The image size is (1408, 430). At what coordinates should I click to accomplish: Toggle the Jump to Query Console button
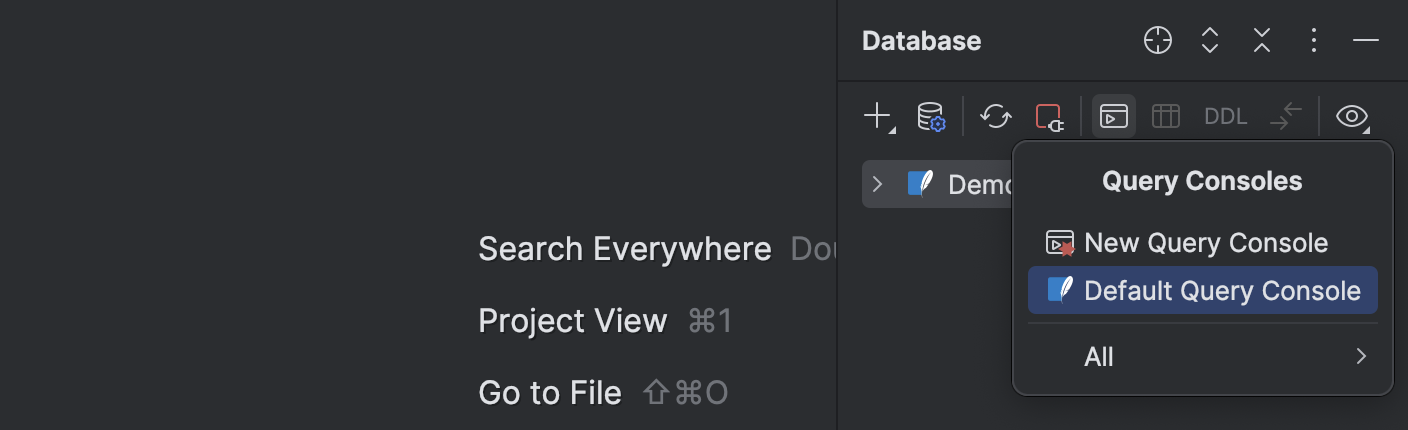coord(1114,117)
